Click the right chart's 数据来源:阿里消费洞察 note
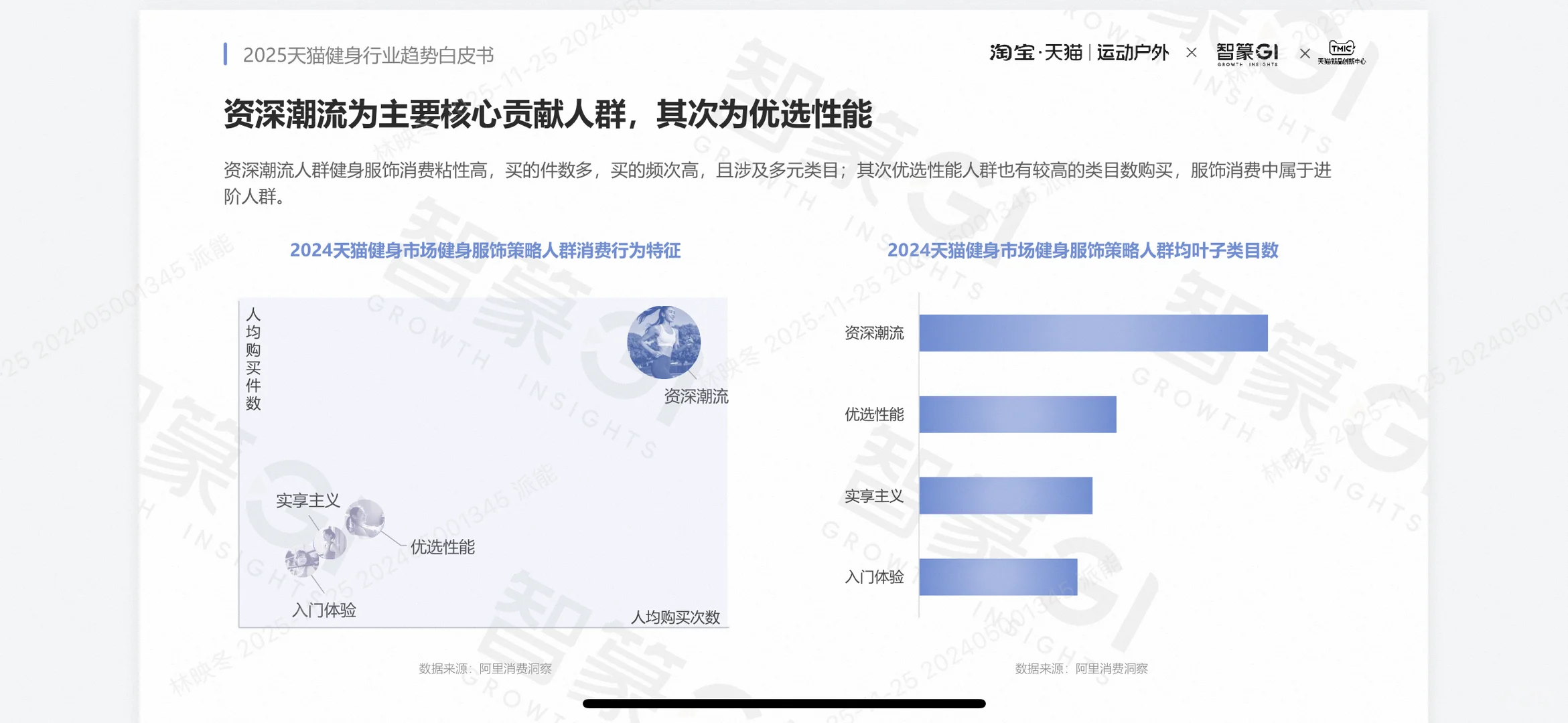The width and height of the screenshot is (1568, 723). (x=1082, y=668)
